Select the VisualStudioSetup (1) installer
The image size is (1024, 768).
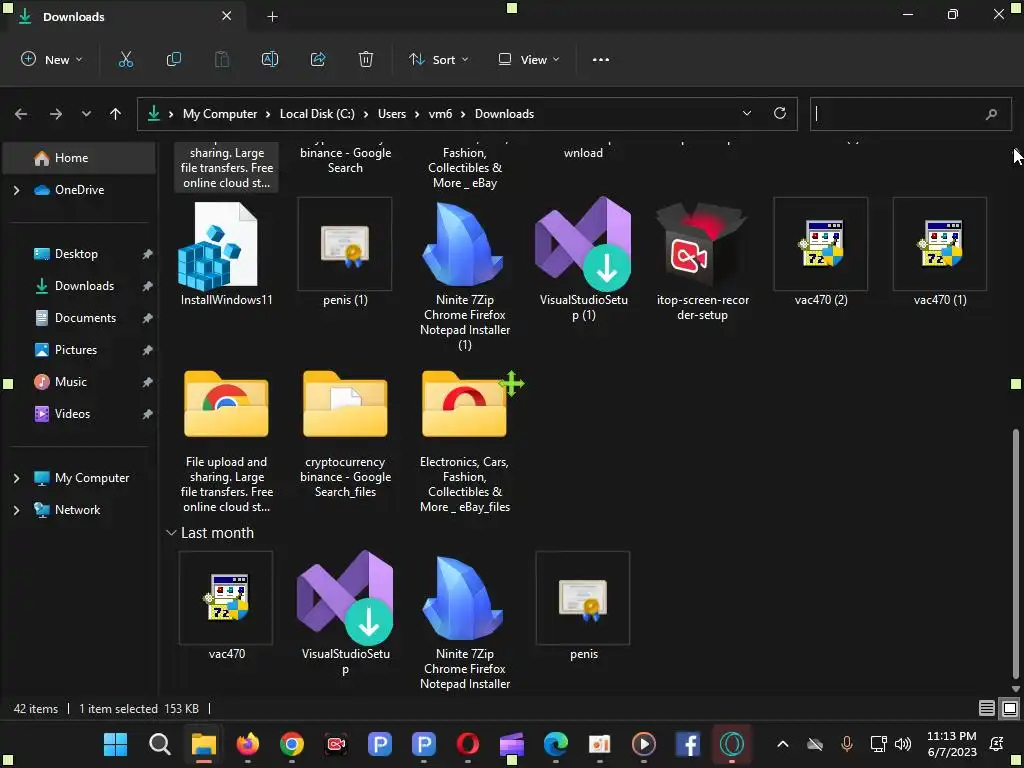click(x=583, y=261)
